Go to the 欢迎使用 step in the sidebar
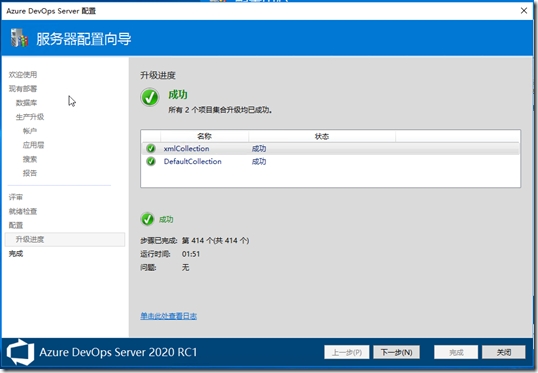 point(23,74)
